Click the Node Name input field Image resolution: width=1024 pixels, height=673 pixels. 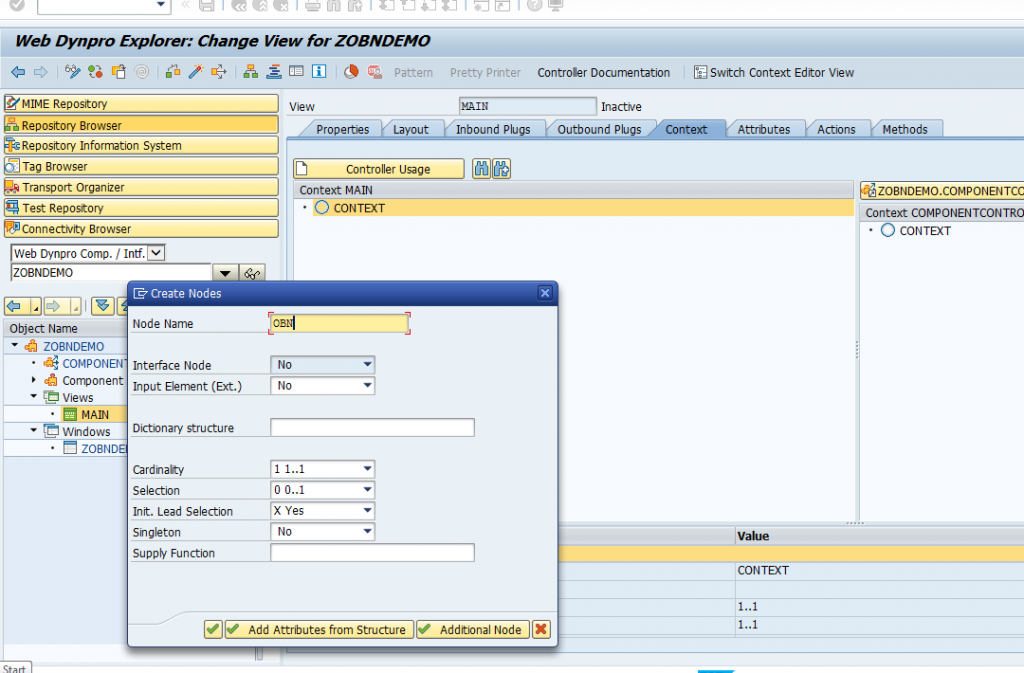(339, 323)
